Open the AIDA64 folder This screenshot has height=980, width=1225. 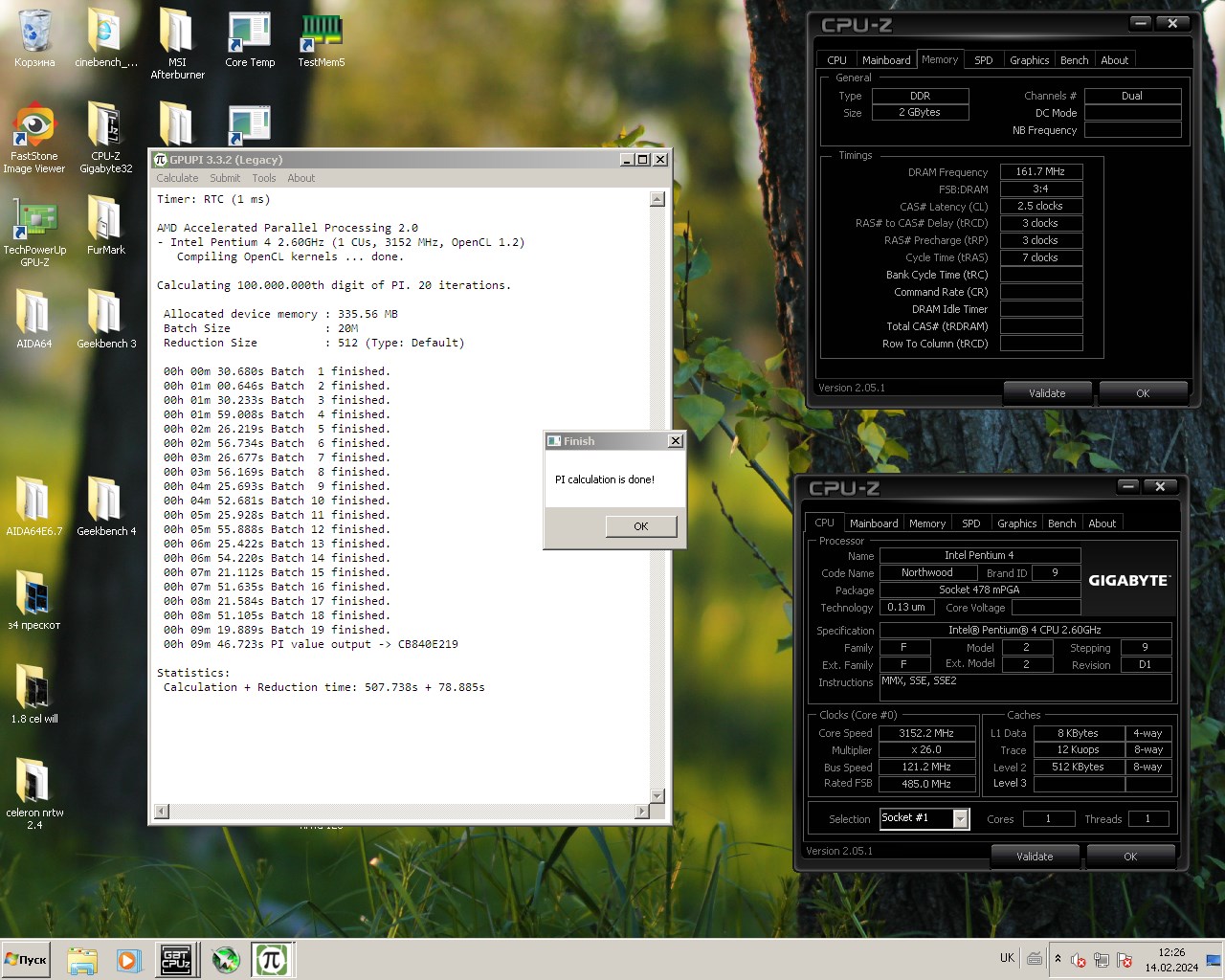[x=34, y=320]
